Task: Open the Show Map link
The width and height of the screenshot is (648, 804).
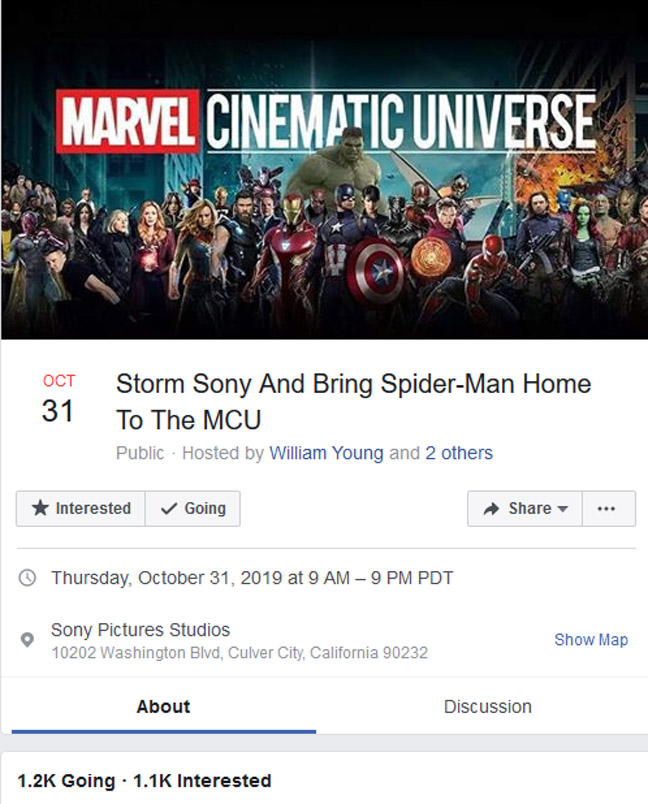Action: [591, 638]
